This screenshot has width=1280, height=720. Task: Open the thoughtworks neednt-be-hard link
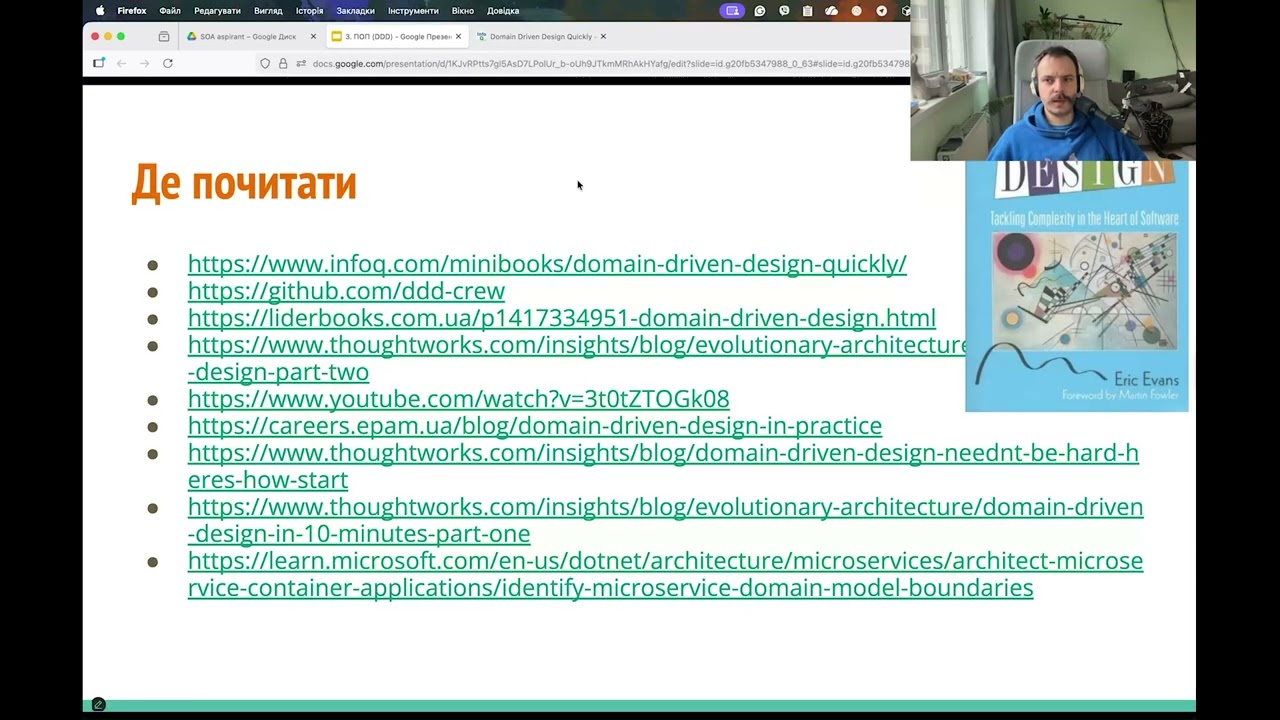point(663,466)
